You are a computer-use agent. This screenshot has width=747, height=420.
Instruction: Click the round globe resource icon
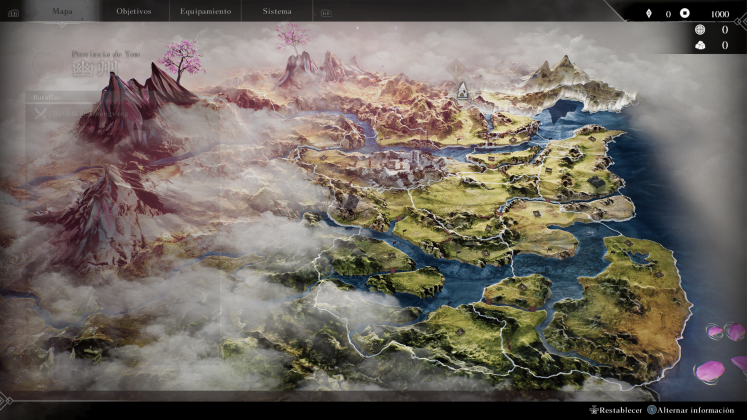699,30
